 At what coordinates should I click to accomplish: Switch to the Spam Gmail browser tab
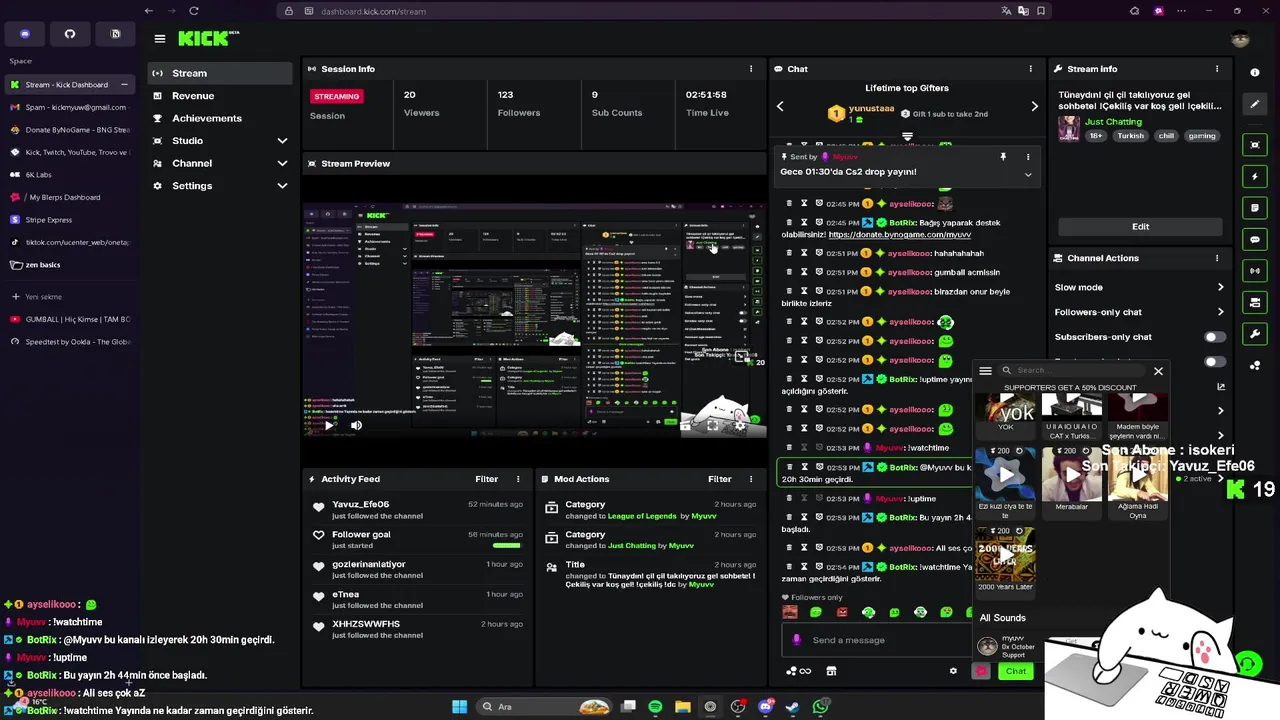point(69,107)
